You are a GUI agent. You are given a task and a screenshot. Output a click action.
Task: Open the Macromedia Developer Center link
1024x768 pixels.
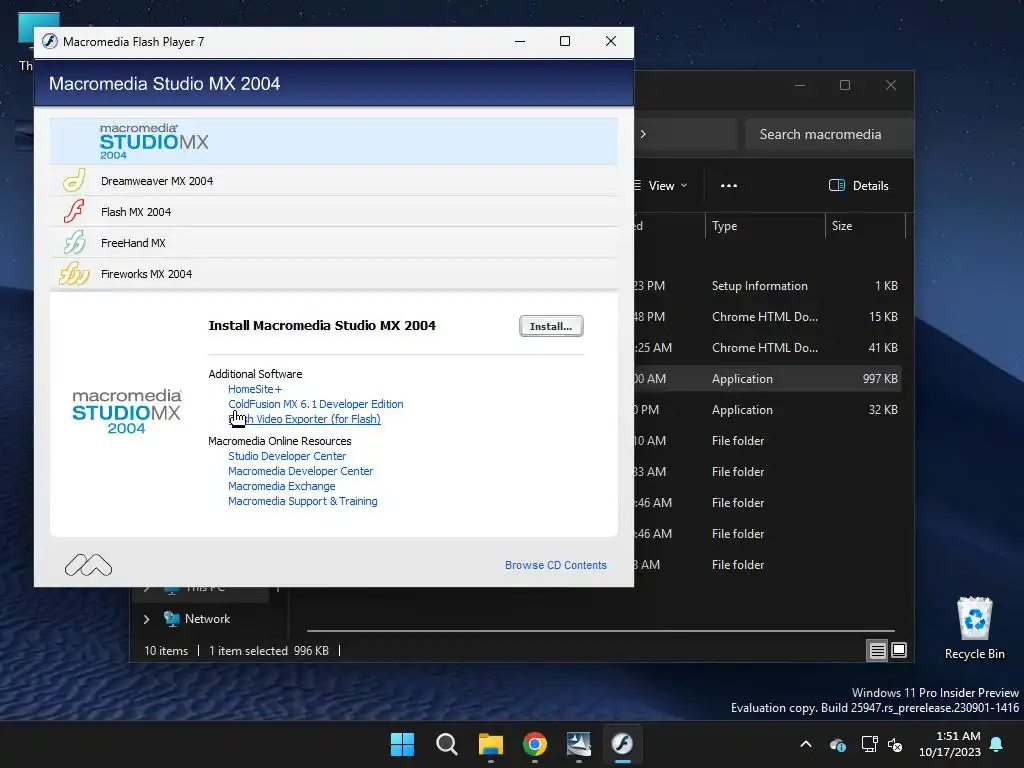[300, 471]
